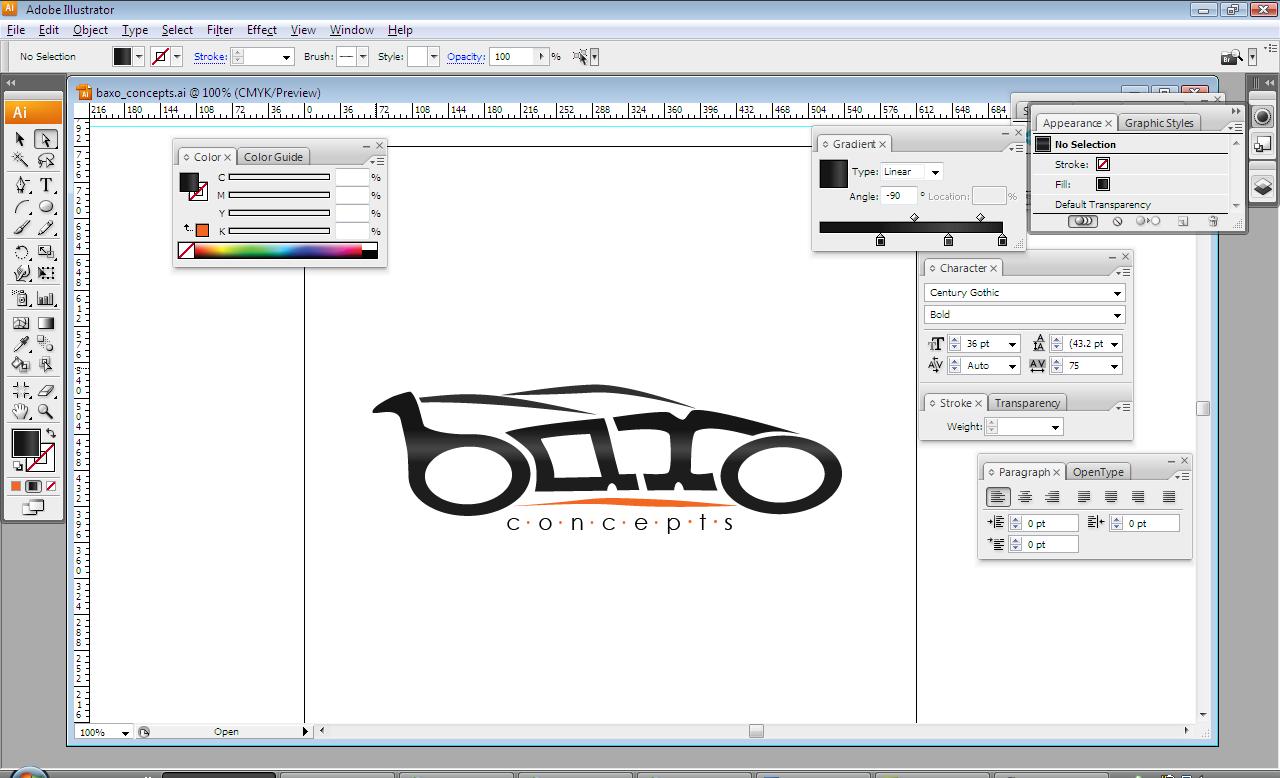Open the Object menu

(90, 30)
